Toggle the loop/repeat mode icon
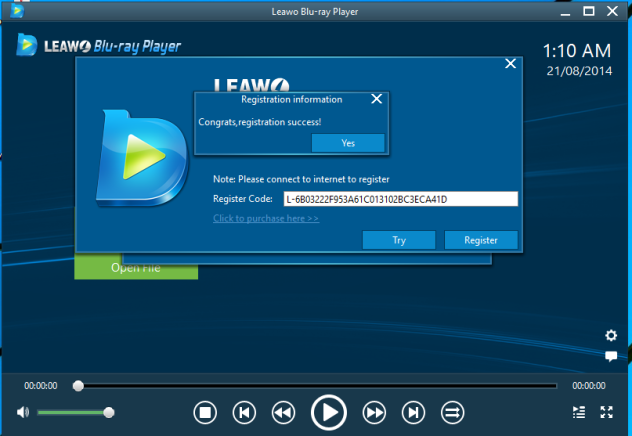 click(452, 413)
